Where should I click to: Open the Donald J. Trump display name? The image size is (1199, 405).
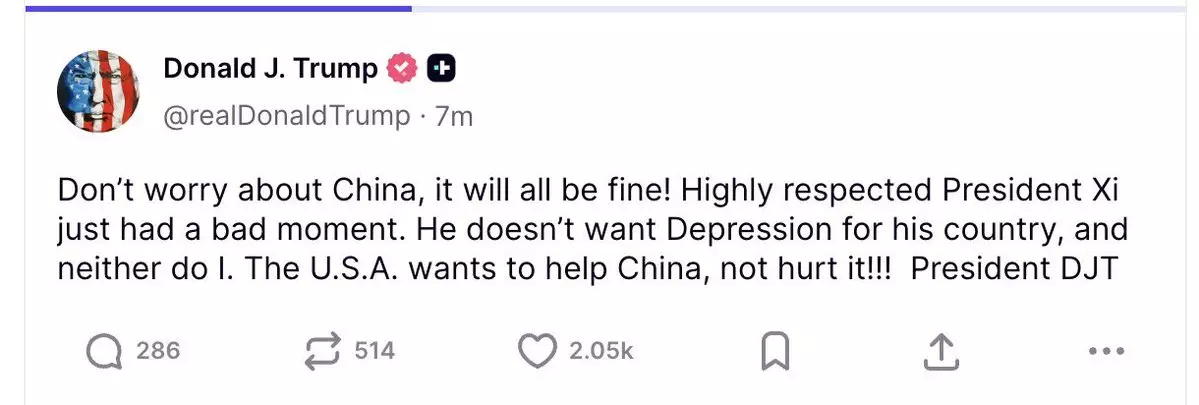pyautogui.click(x=270, y=68)
